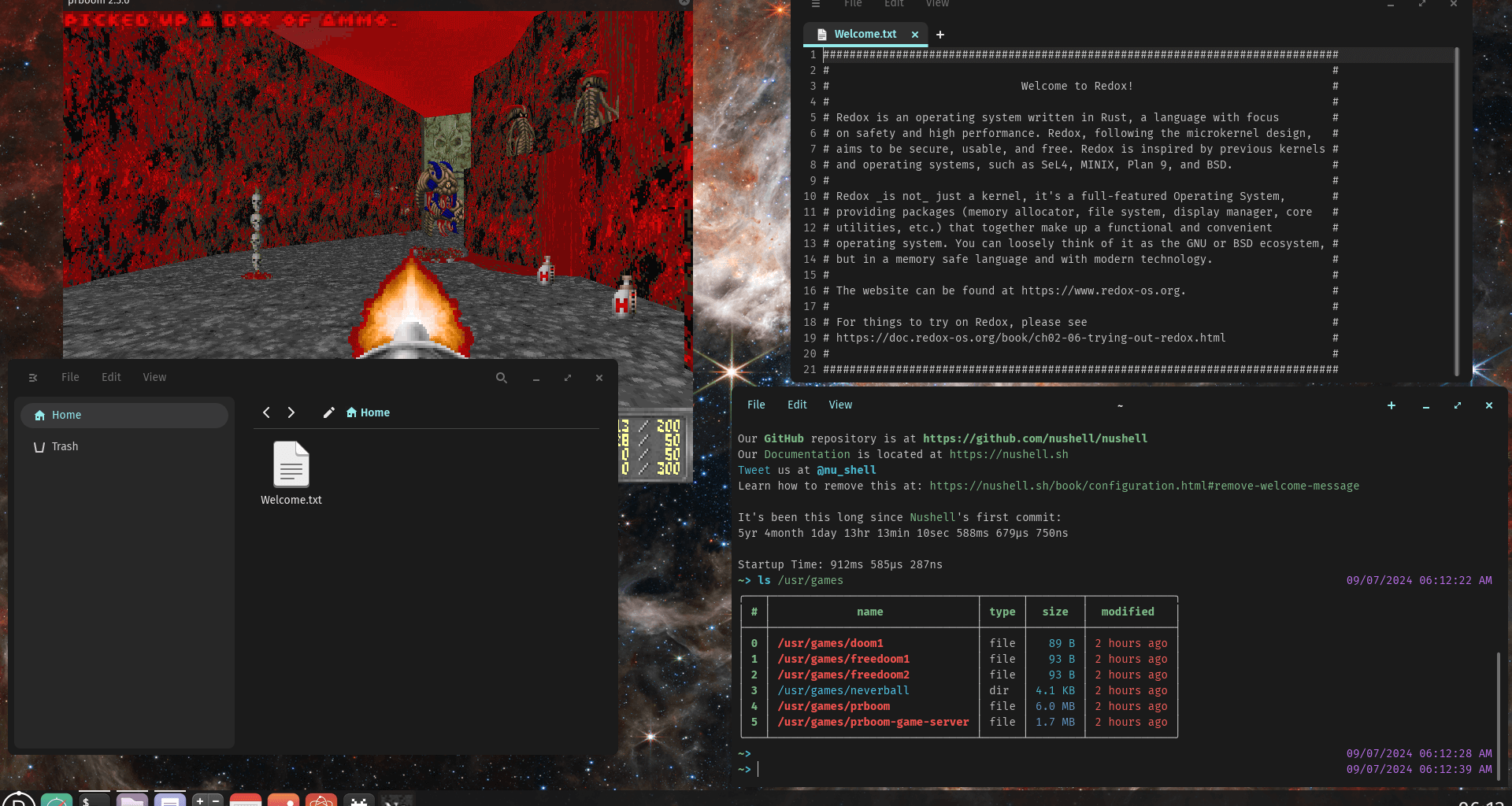The height and width of the screenshot is (806, 1512).
Task: Toggle the file manager sidebar panel icon
Action: [33, 378]
